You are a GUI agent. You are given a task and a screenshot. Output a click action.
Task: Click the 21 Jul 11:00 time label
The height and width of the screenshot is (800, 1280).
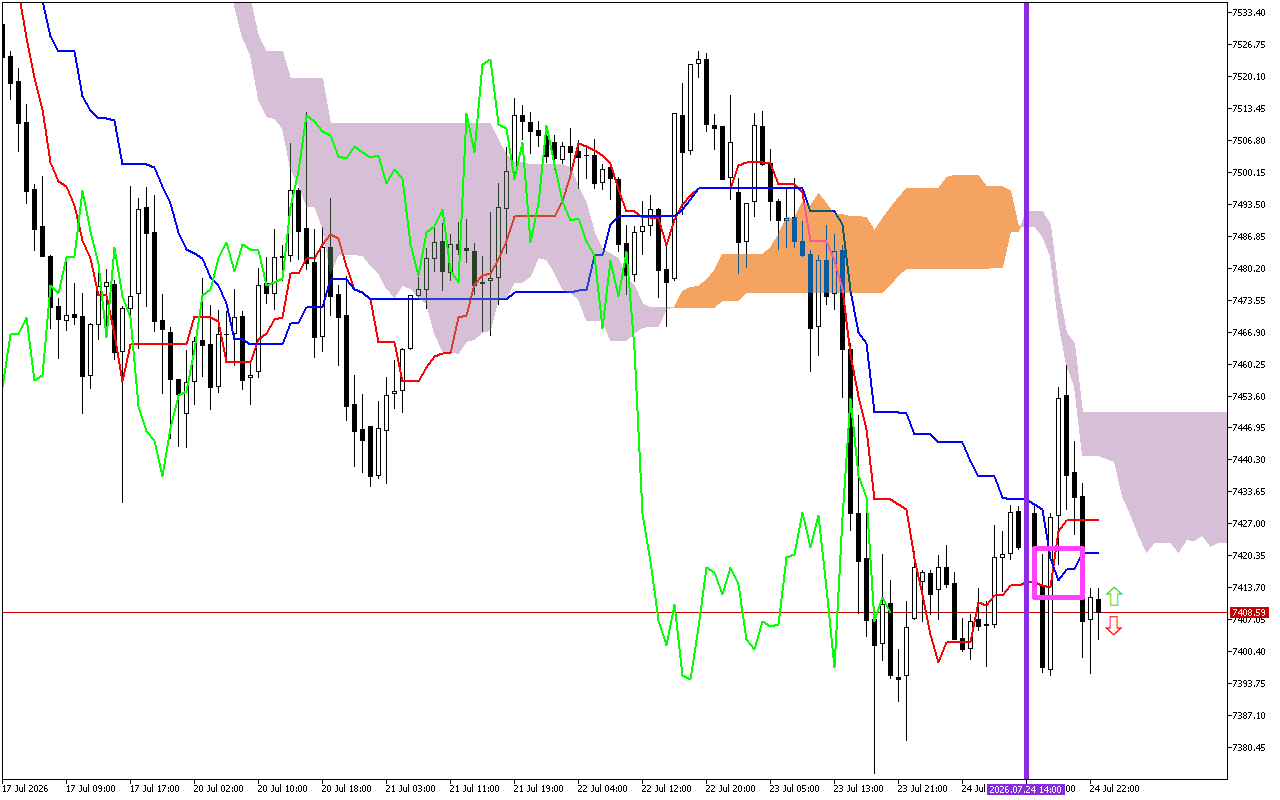pyautogui.click(x=476, y=789)
